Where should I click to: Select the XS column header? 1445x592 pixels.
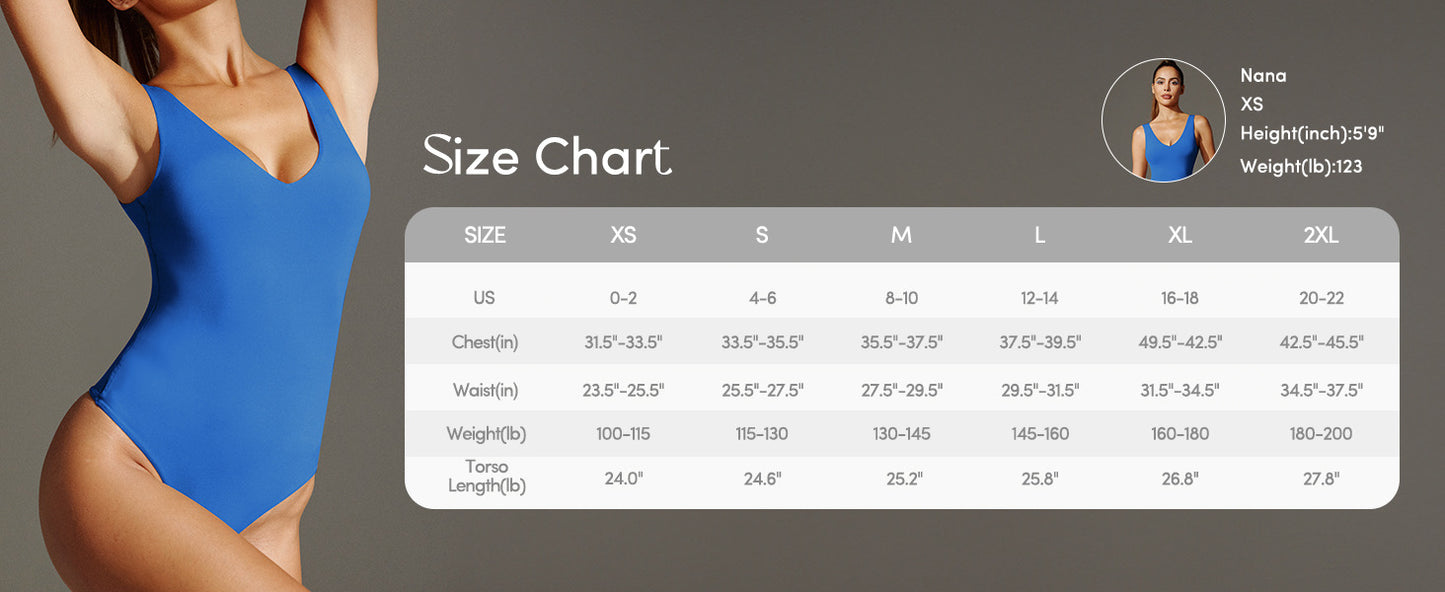coord(623,235)
